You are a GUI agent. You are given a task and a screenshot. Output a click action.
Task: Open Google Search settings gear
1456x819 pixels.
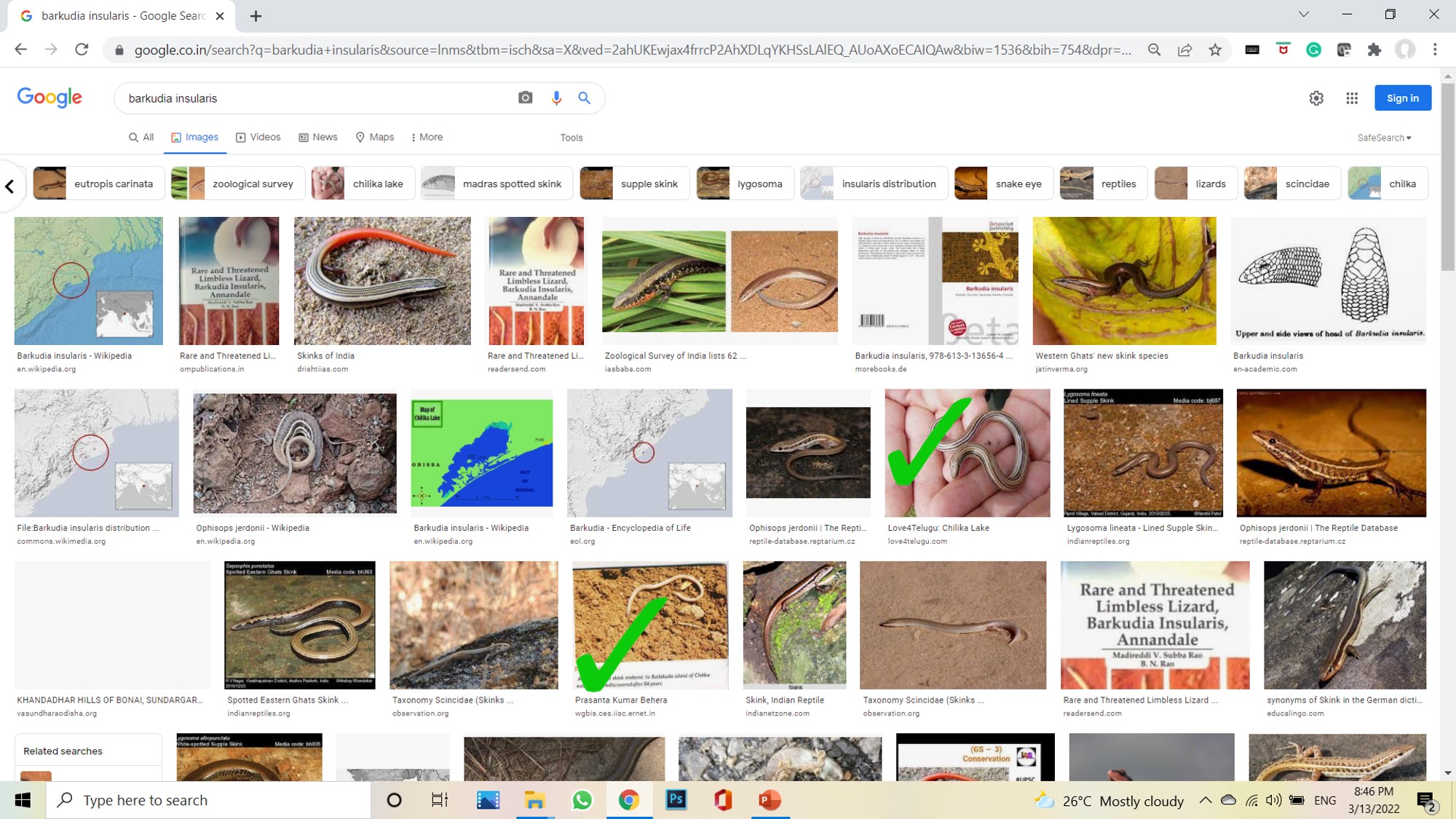tap(1316, 98)
